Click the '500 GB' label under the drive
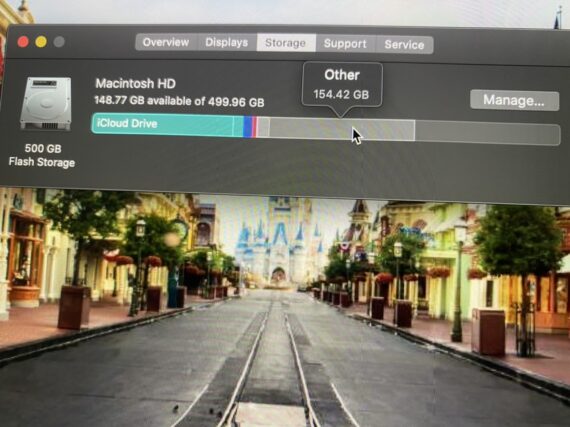 (43, 148)
